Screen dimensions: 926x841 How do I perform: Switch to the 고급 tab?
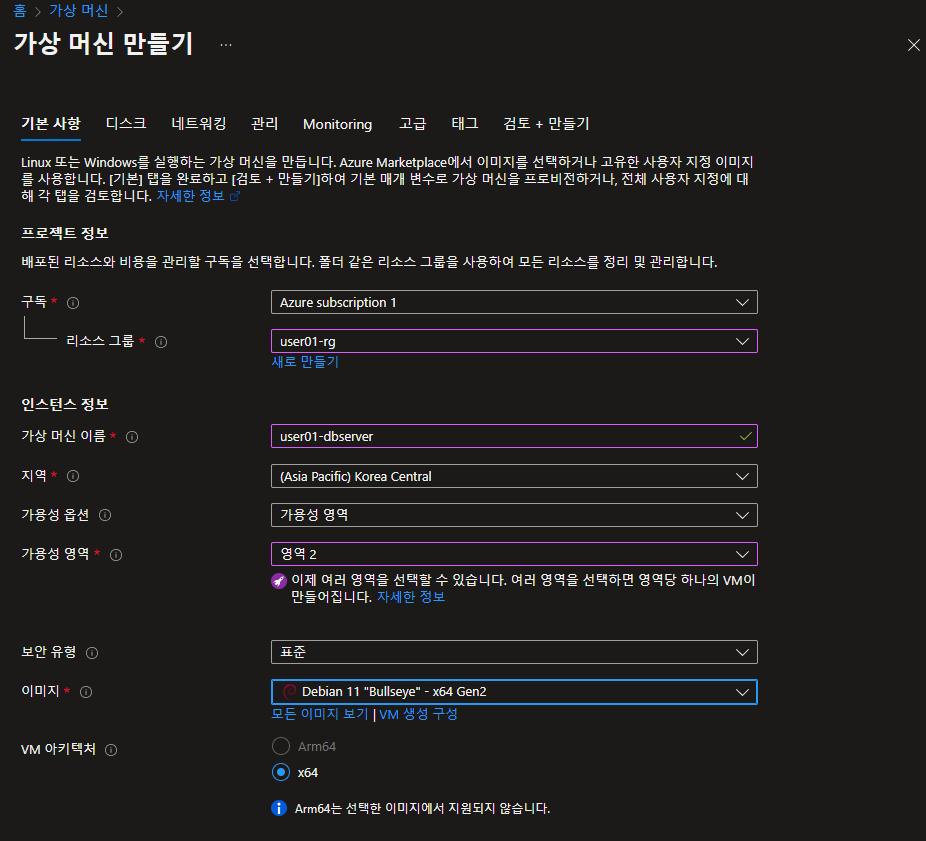(x=412, y=124)
